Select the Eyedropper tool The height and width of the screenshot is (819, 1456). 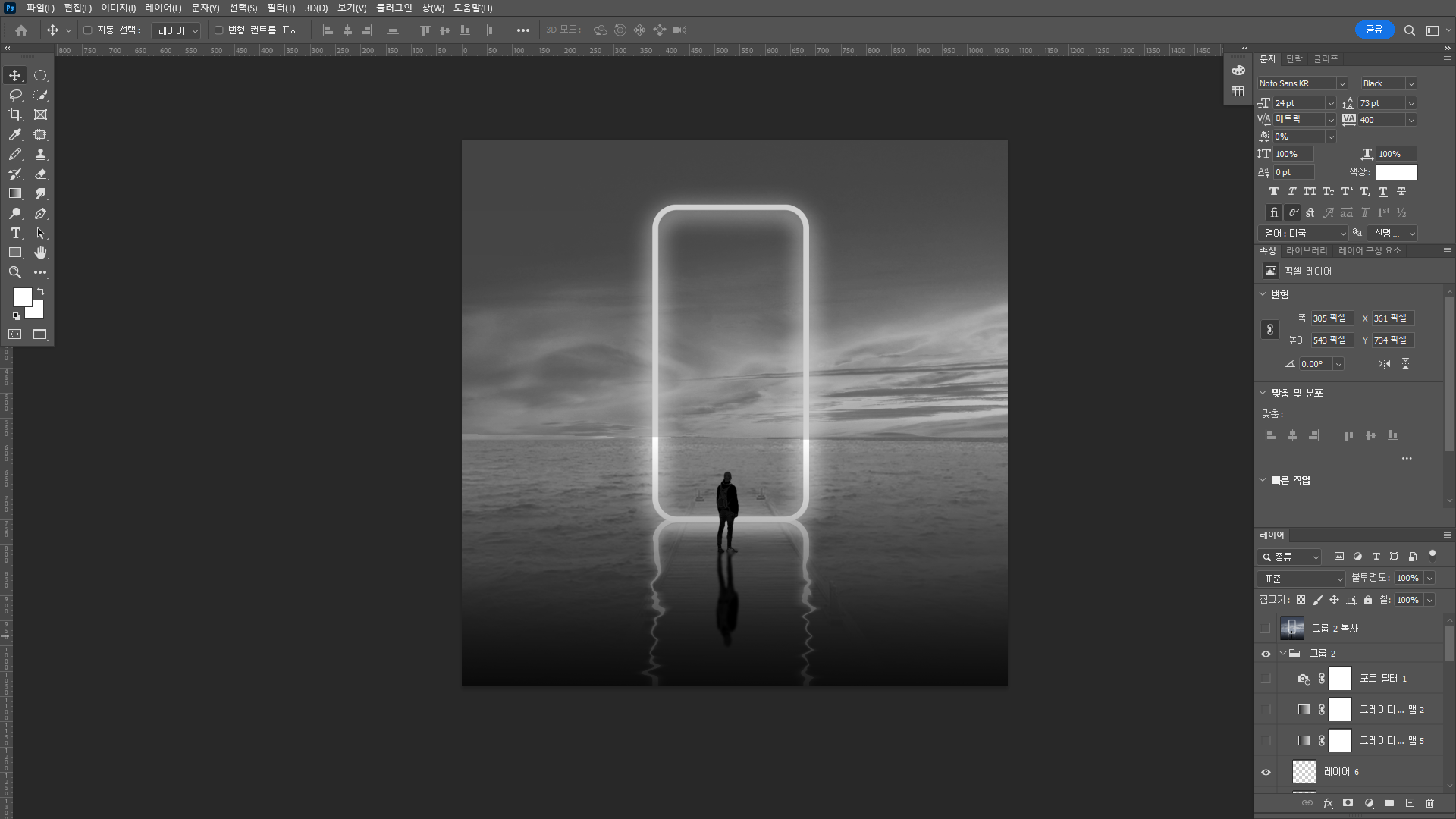click(15, 134)
